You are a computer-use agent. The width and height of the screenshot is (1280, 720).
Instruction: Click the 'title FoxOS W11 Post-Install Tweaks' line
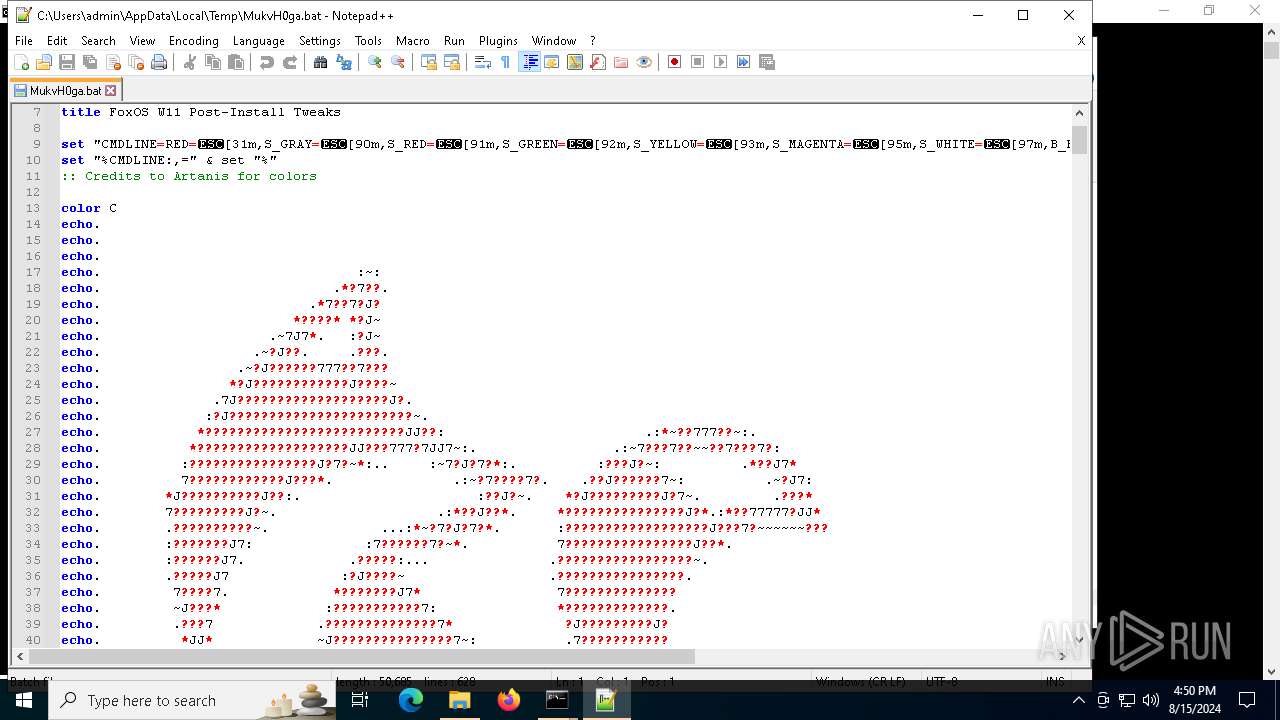(x=201, y=112)
